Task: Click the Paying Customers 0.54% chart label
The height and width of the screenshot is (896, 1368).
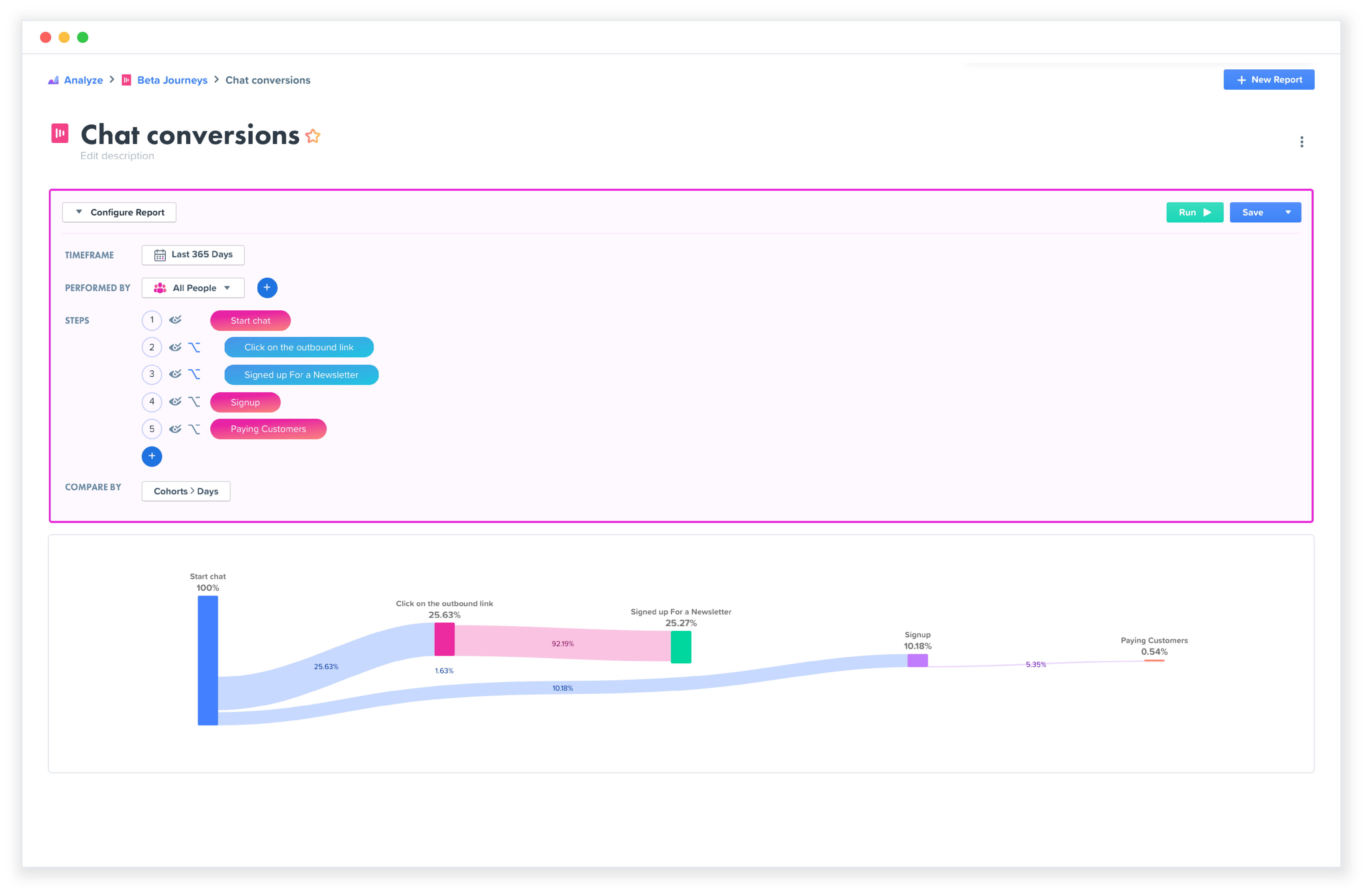Action: (x=1154, y=646)
